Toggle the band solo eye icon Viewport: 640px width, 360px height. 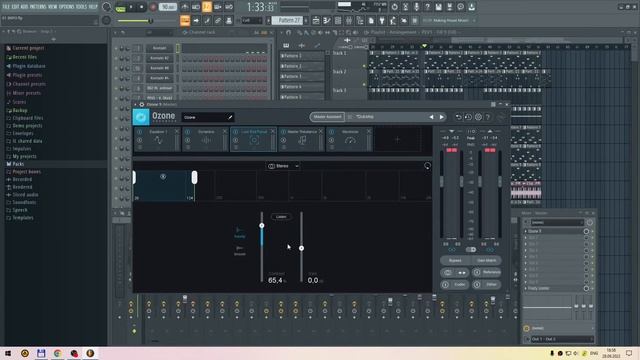[x=163, y=177]
